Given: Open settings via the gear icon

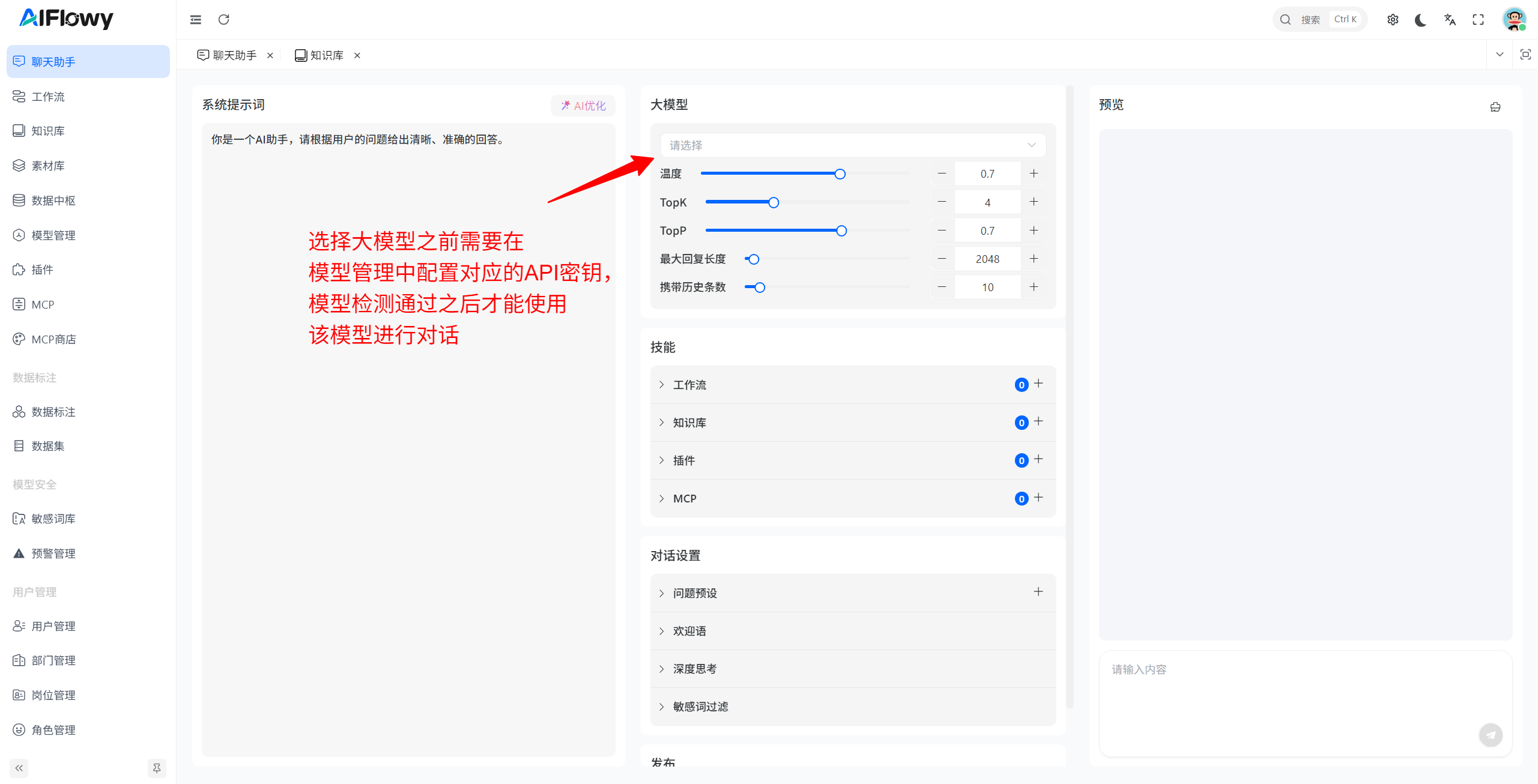Looking at the screenshot, I should click(1393, 20).
